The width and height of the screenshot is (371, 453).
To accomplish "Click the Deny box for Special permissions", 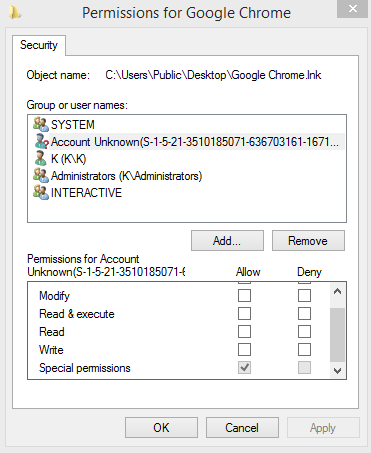I will (x=304, y=367).
